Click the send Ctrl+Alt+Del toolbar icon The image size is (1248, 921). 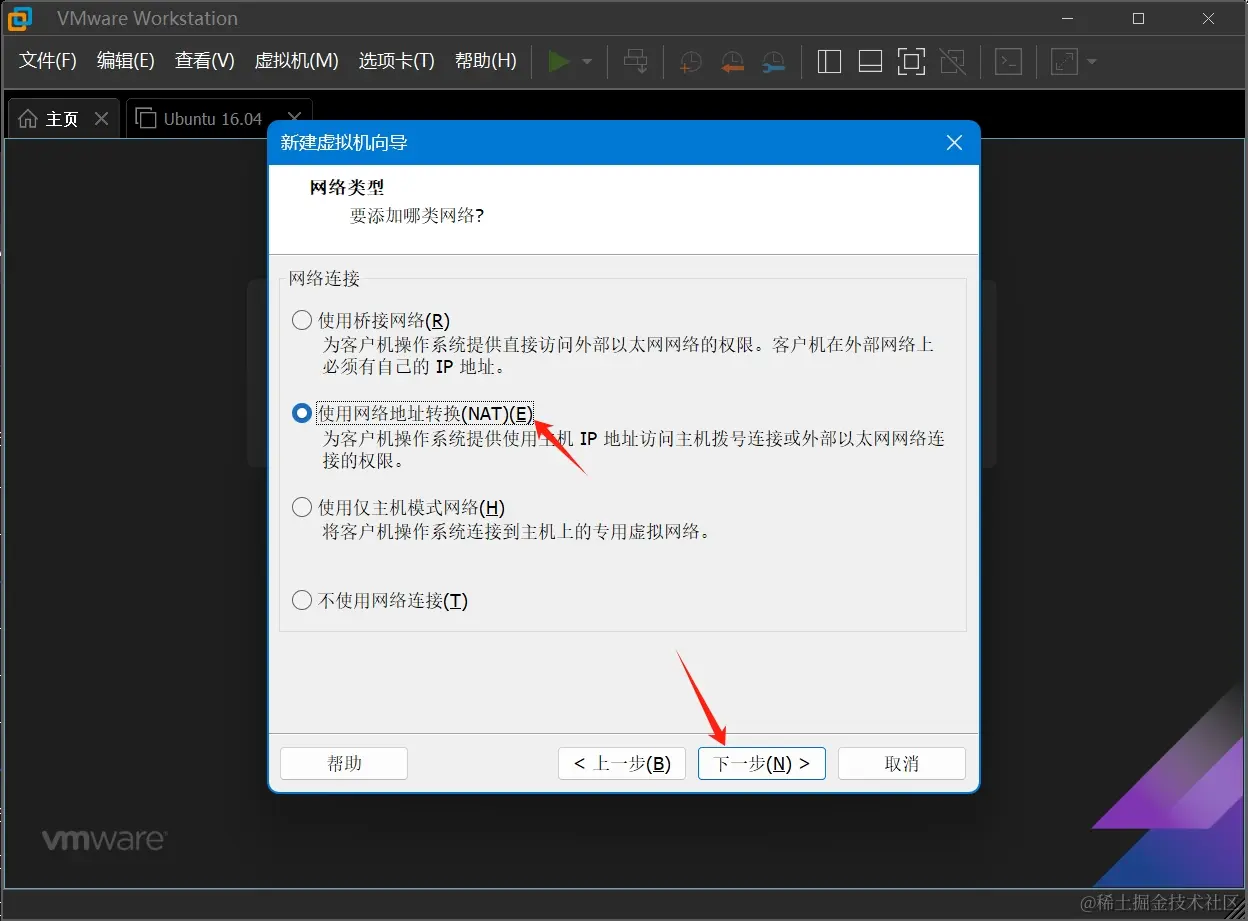(x=636, y=62)
